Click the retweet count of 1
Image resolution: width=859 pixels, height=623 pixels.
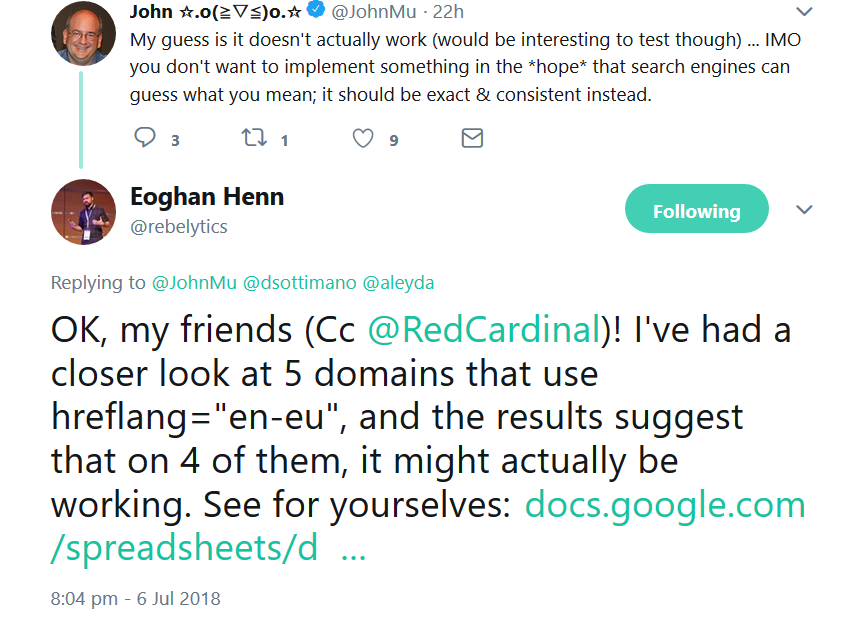tap(285, 138)
